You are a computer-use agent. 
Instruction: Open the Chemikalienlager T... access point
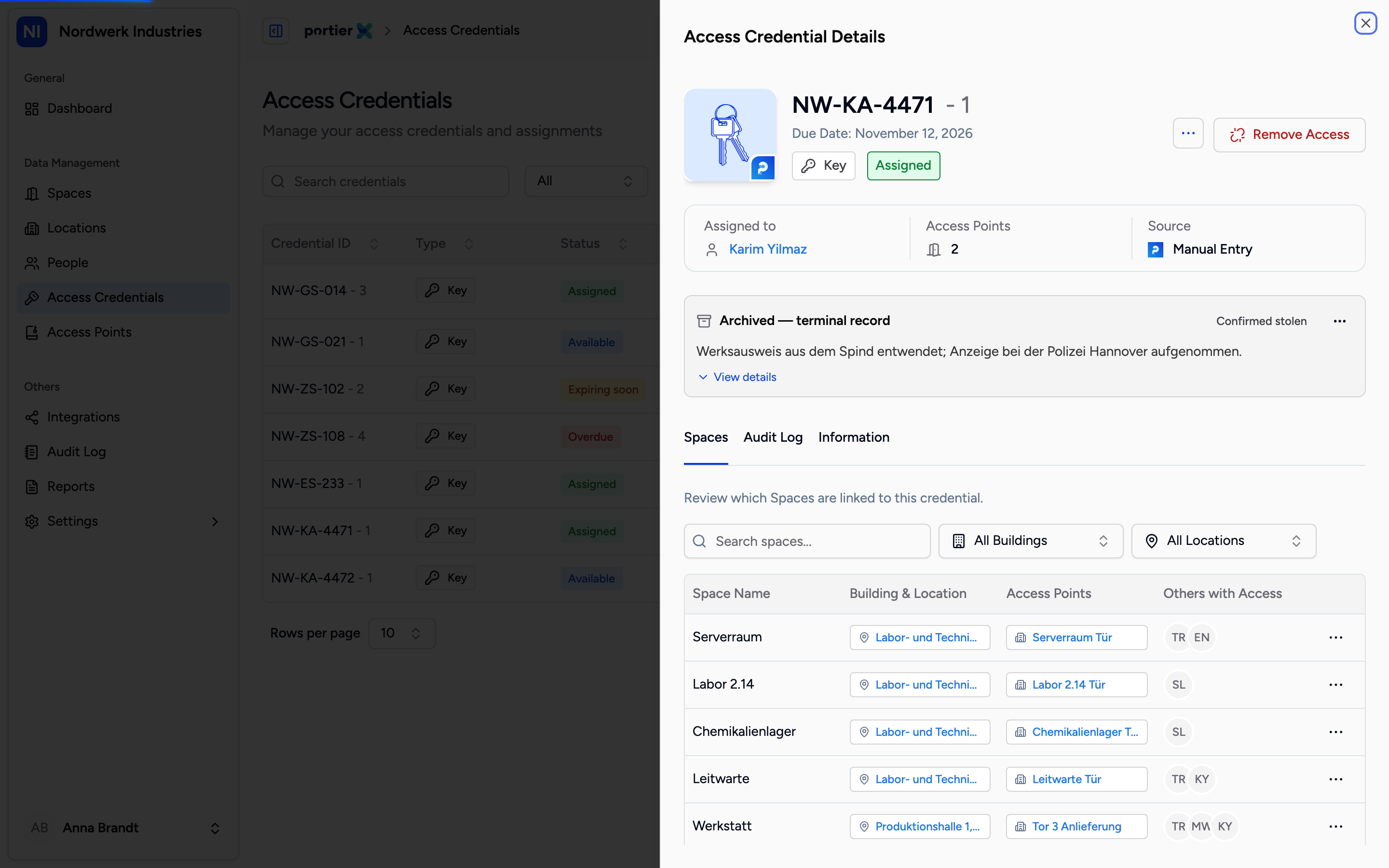click(x=1076, y=732)
